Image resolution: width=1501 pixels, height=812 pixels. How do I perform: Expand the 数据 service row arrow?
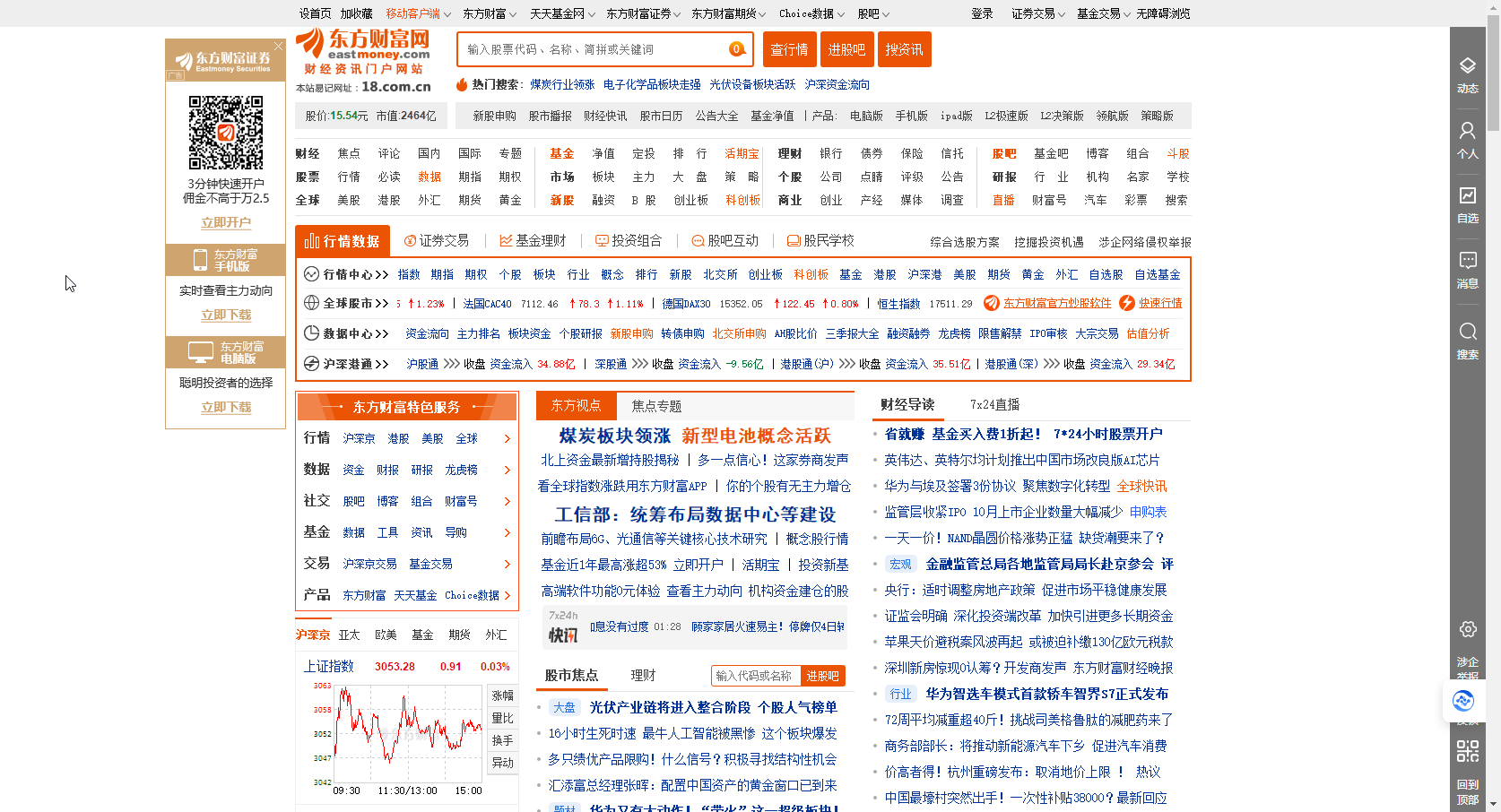click(x=508, y=470)
